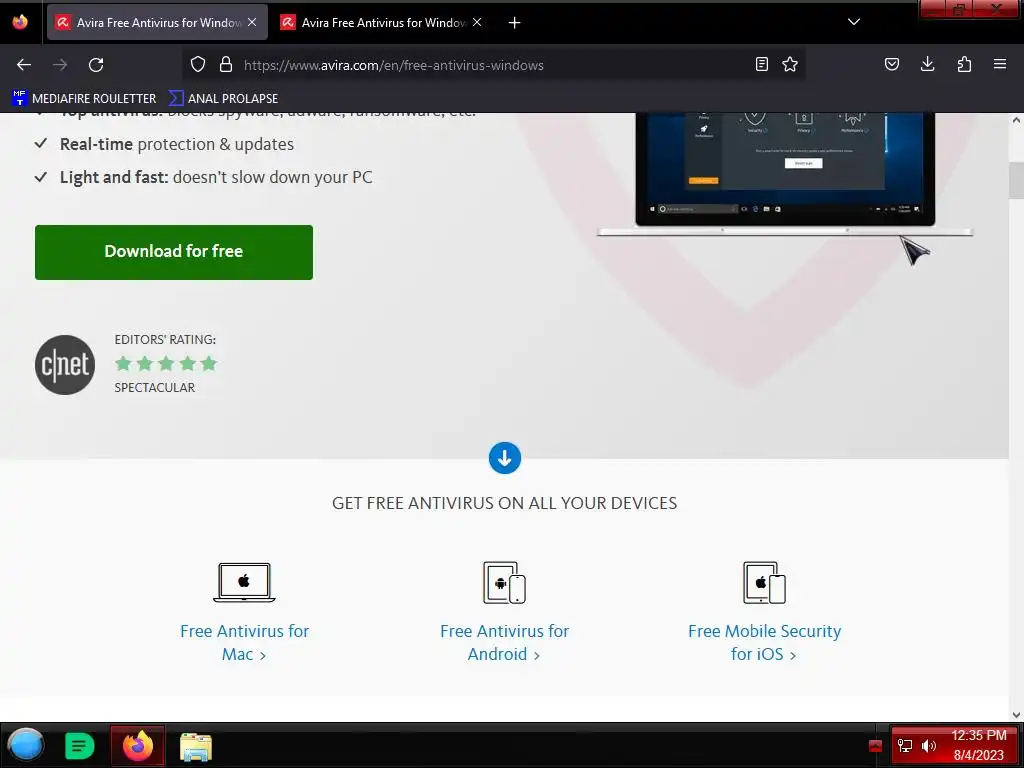Switch to the second Avira tab
The image size is (1024, 768).
(x=382, y=22)
